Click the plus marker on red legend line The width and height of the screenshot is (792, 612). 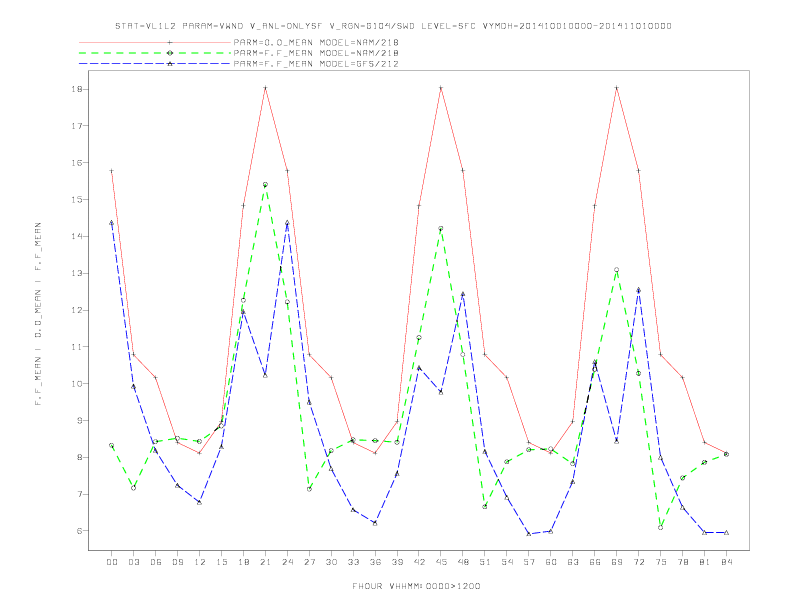pos(170,42)
